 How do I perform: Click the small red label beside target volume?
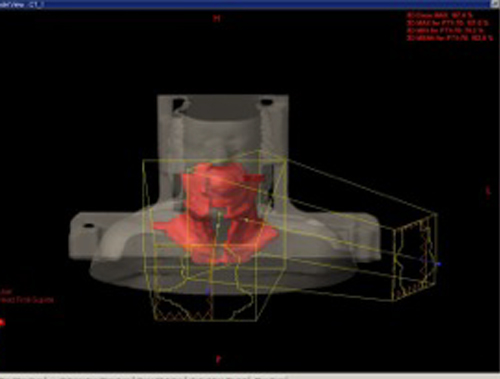point(255,178)
